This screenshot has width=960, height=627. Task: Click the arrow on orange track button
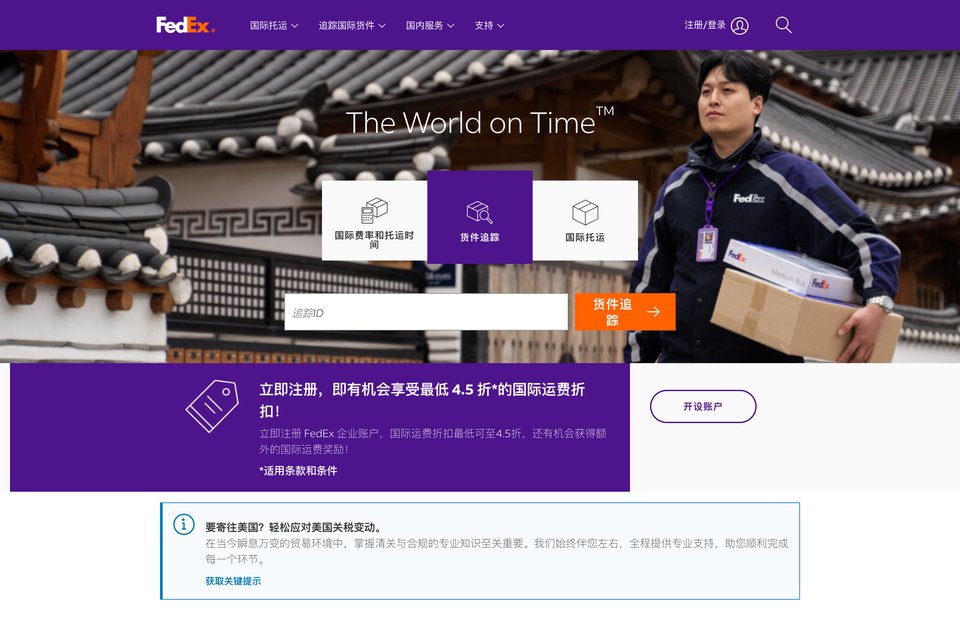[653, 312]
